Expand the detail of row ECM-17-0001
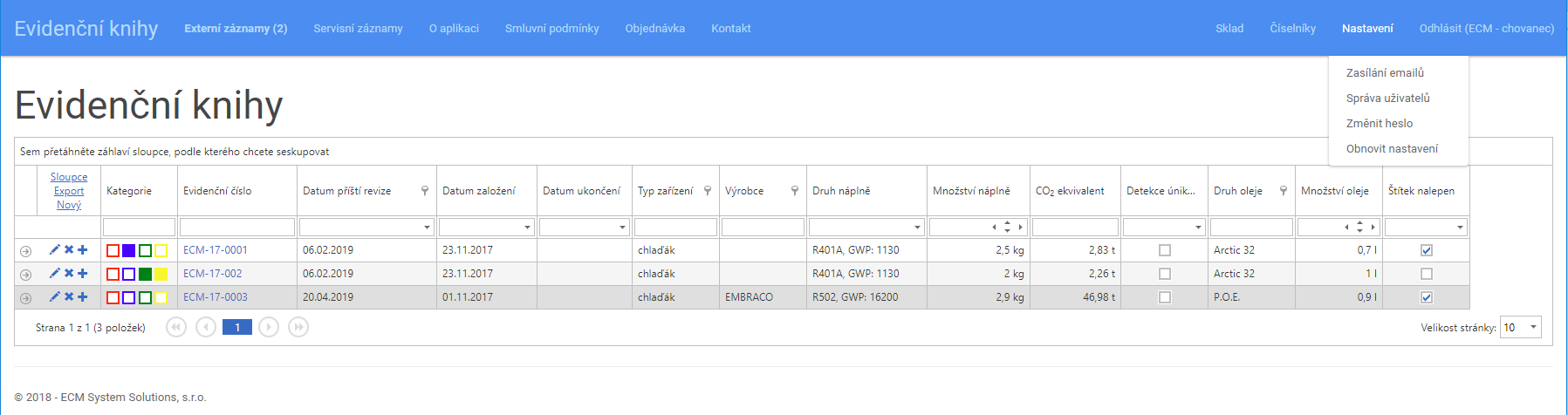1568x415 pixels. tap(25, 251)
